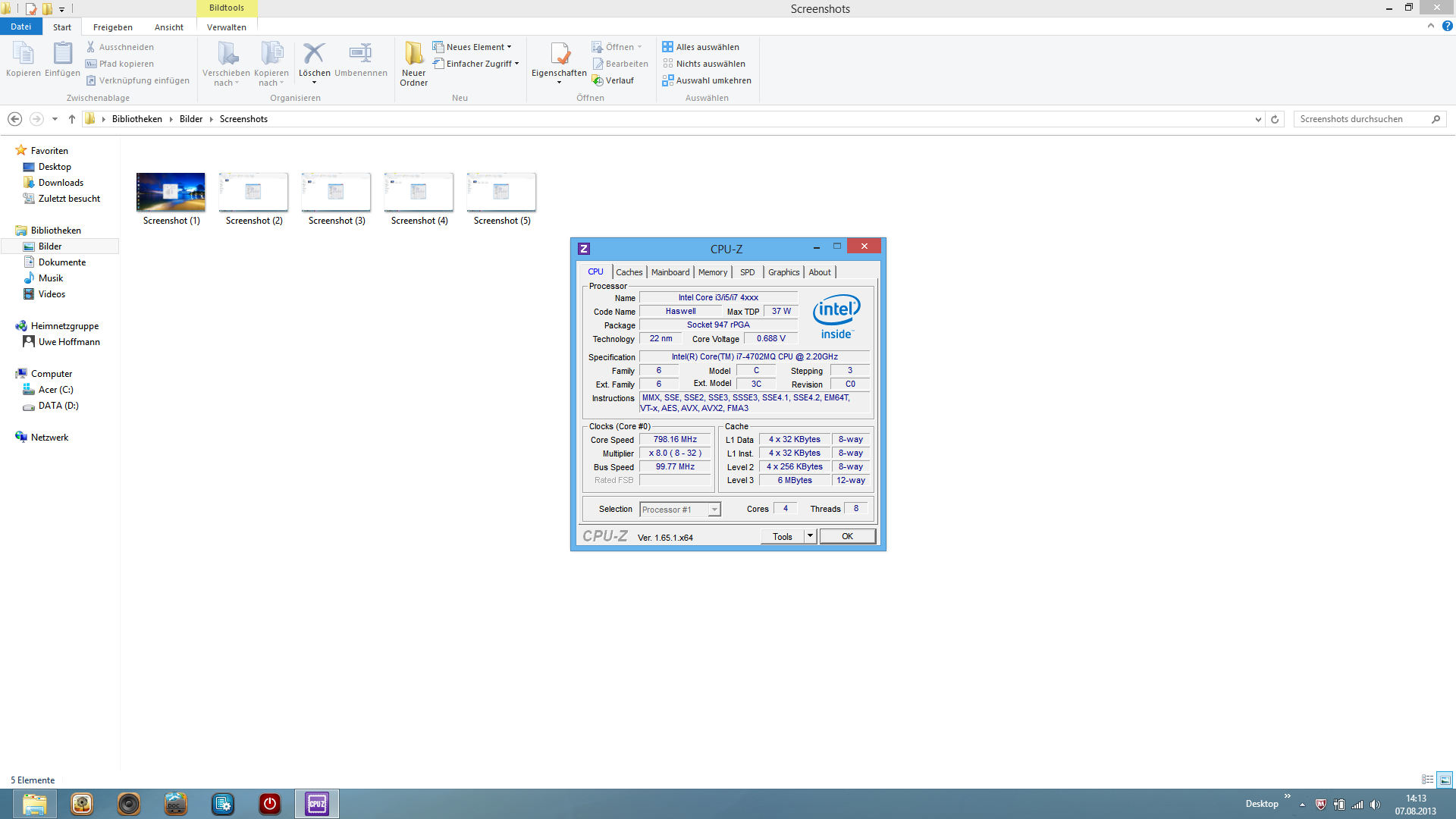
Task: Click the refresh icon beside address bar
Action: coord(1275,119)
